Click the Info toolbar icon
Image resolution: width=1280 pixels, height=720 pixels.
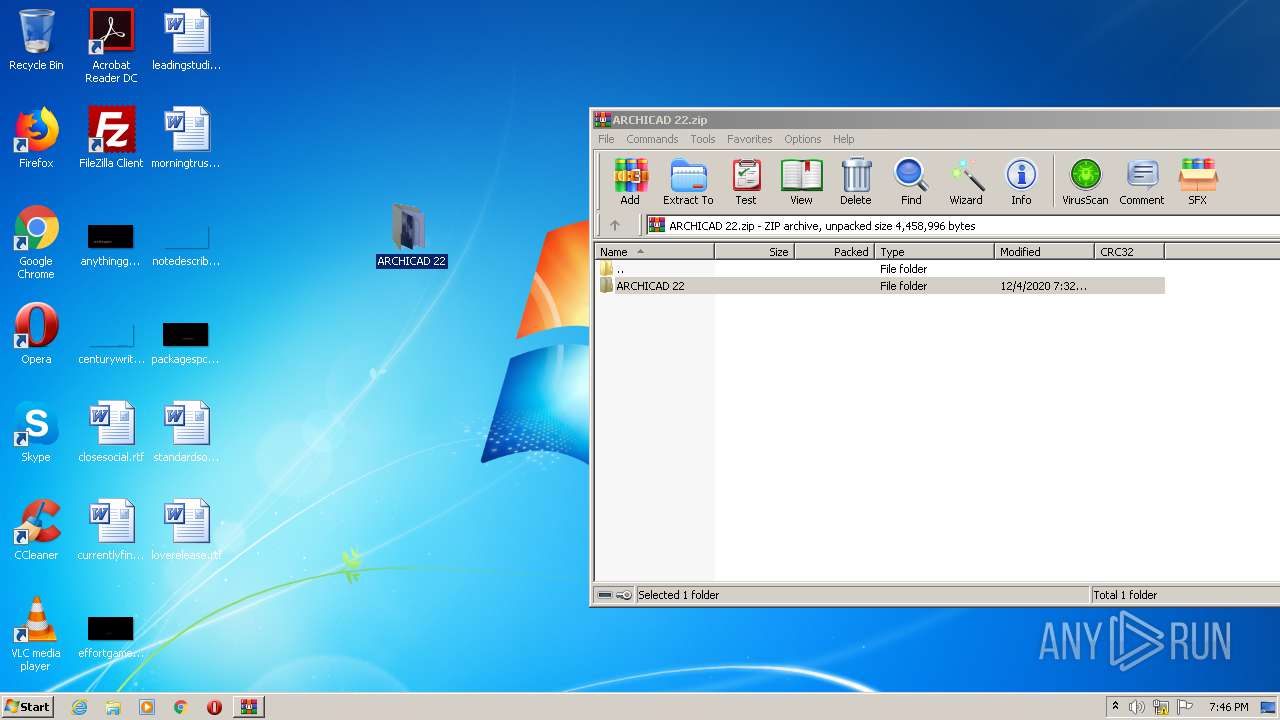(1021, 182)
